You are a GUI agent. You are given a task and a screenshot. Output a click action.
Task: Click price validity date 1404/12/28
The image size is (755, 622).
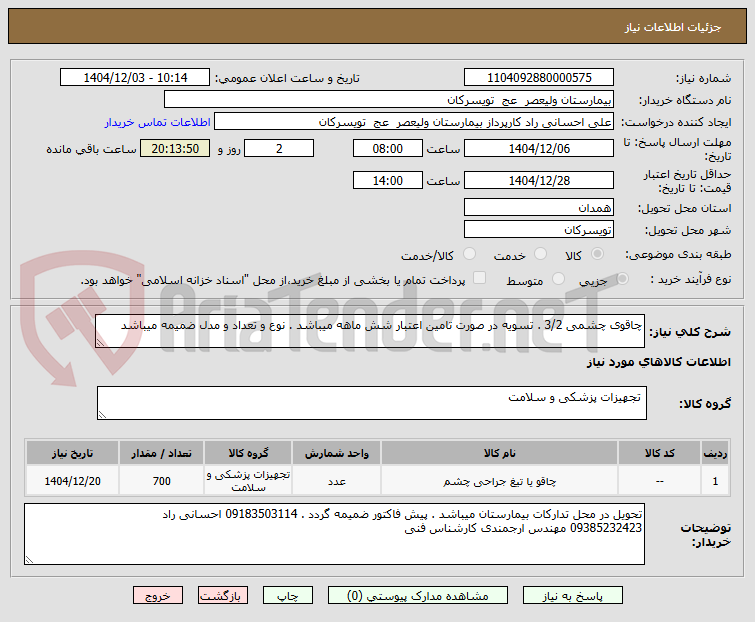[x=539, y=180]
